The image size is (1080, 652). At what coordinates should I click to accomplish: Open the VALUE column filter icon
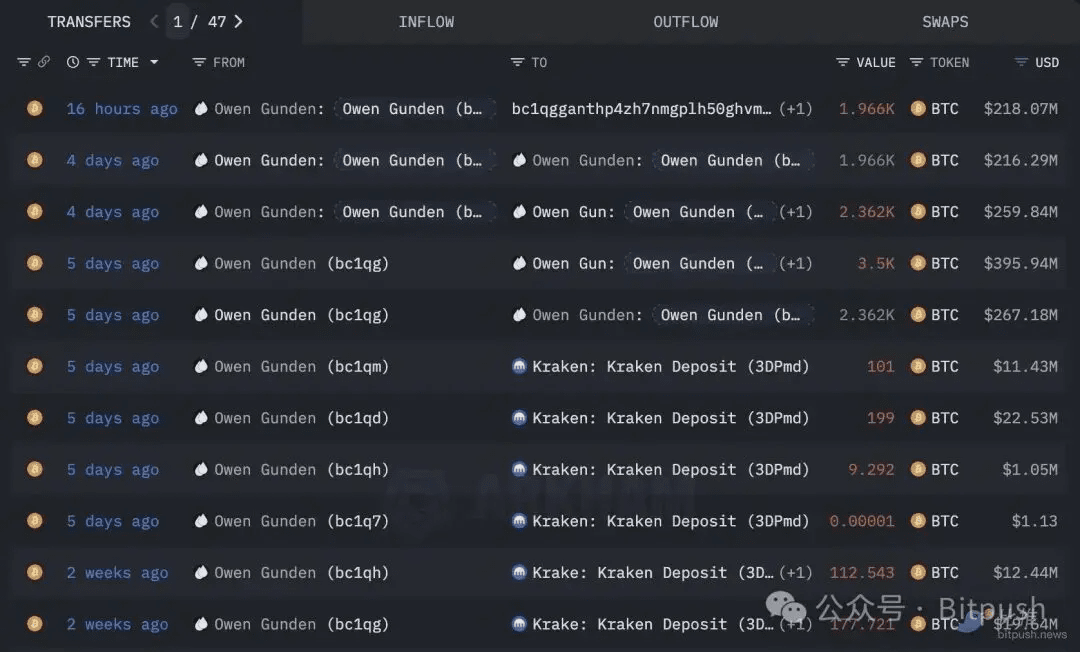[842, 62]
